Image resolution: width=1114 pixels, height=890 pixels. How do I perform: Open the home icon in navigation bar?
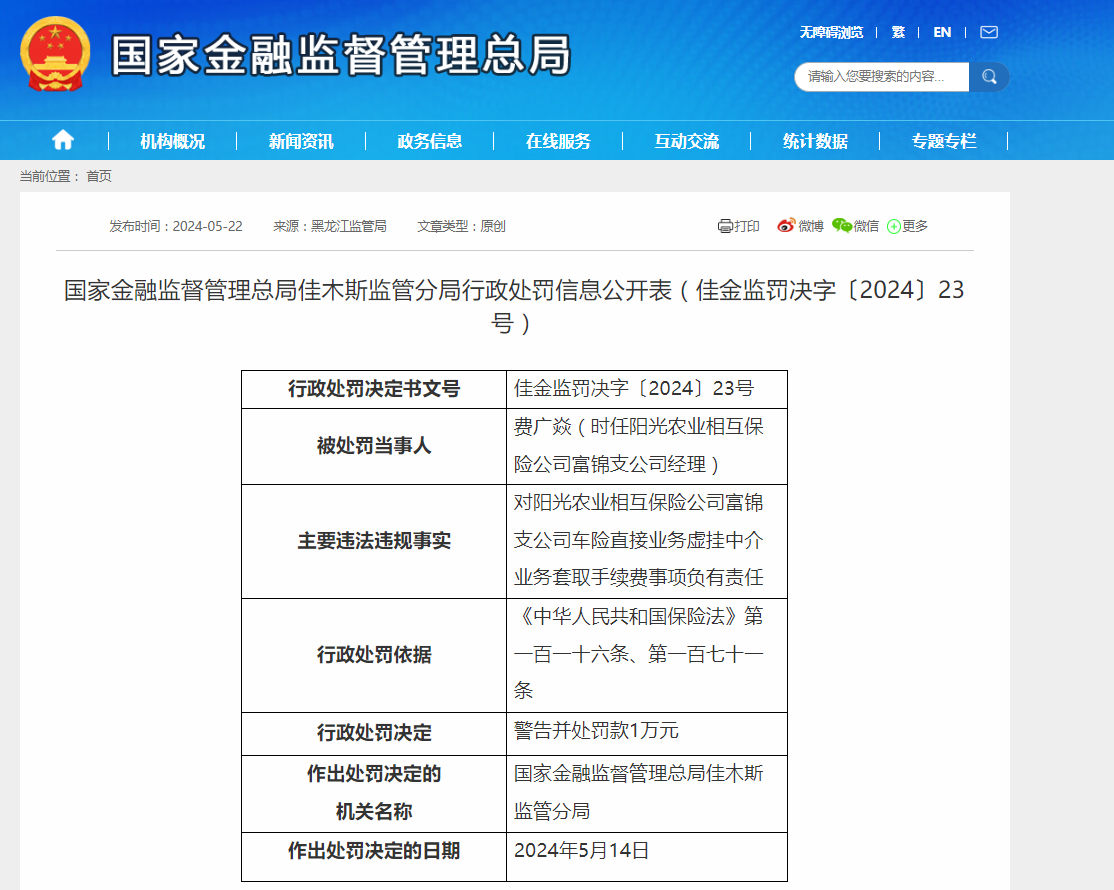(x=63, y=140)
